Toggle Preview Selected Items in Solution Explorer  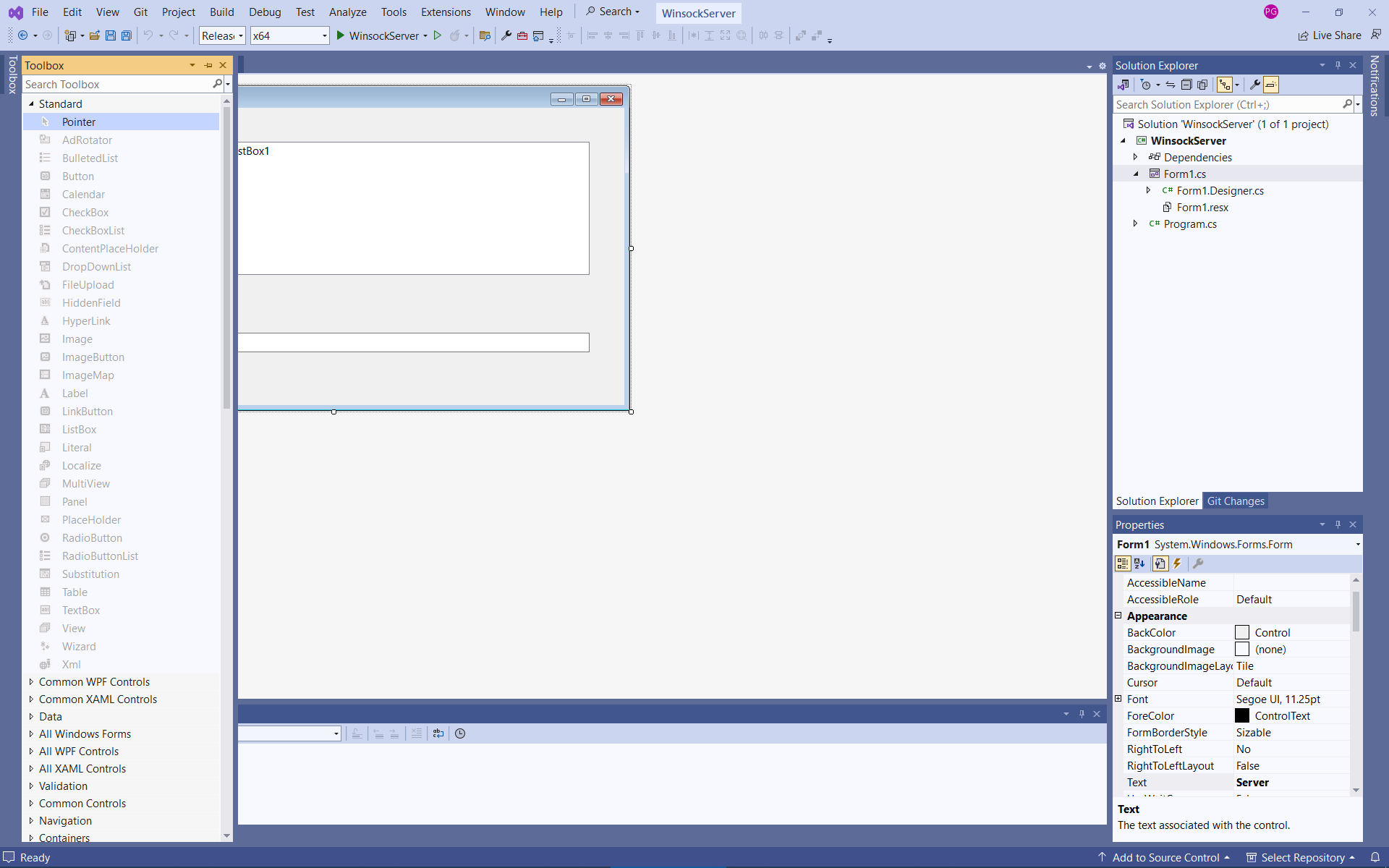pos(1271,85)
